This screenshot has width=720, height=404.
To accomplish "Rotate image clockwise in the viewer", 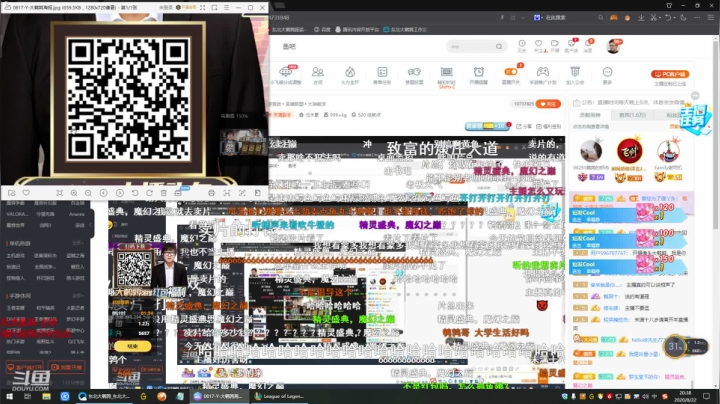I will 149,193.
